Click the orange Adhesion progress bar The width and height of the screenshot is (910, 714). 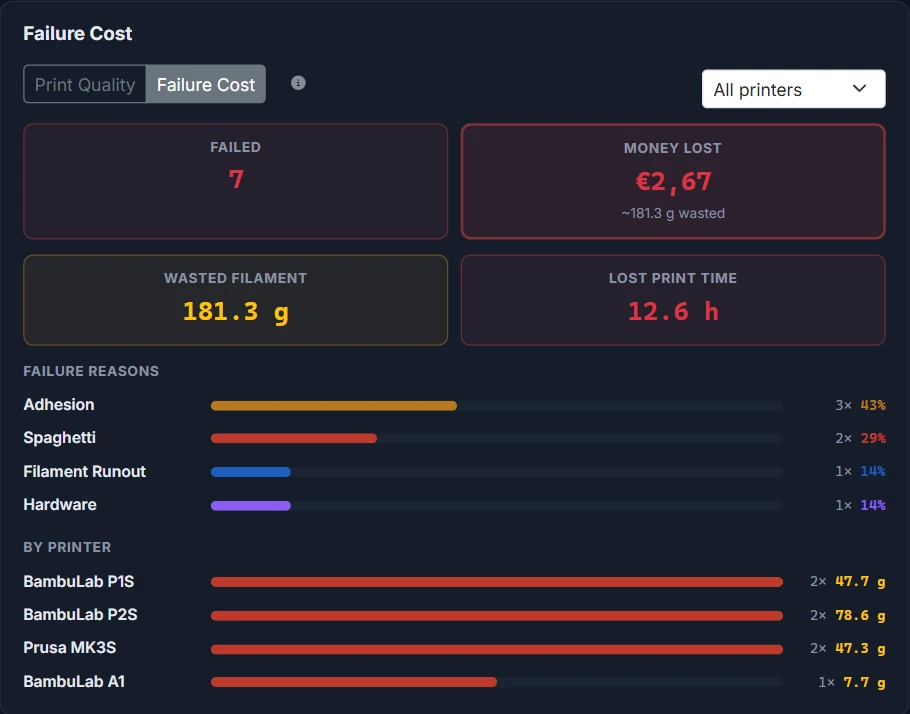click(x=334, y=406)
